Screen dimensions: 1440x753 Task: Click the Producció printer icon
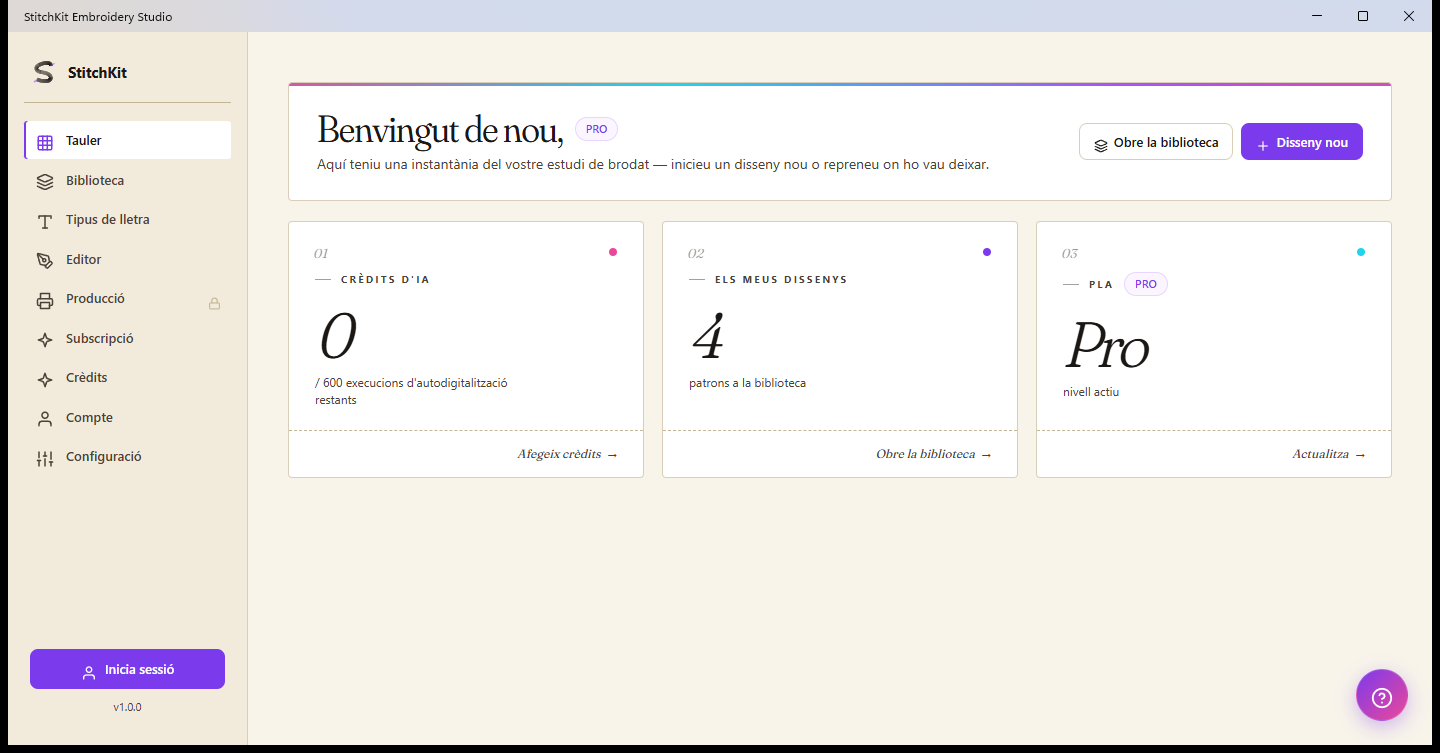tap(45, 300)
